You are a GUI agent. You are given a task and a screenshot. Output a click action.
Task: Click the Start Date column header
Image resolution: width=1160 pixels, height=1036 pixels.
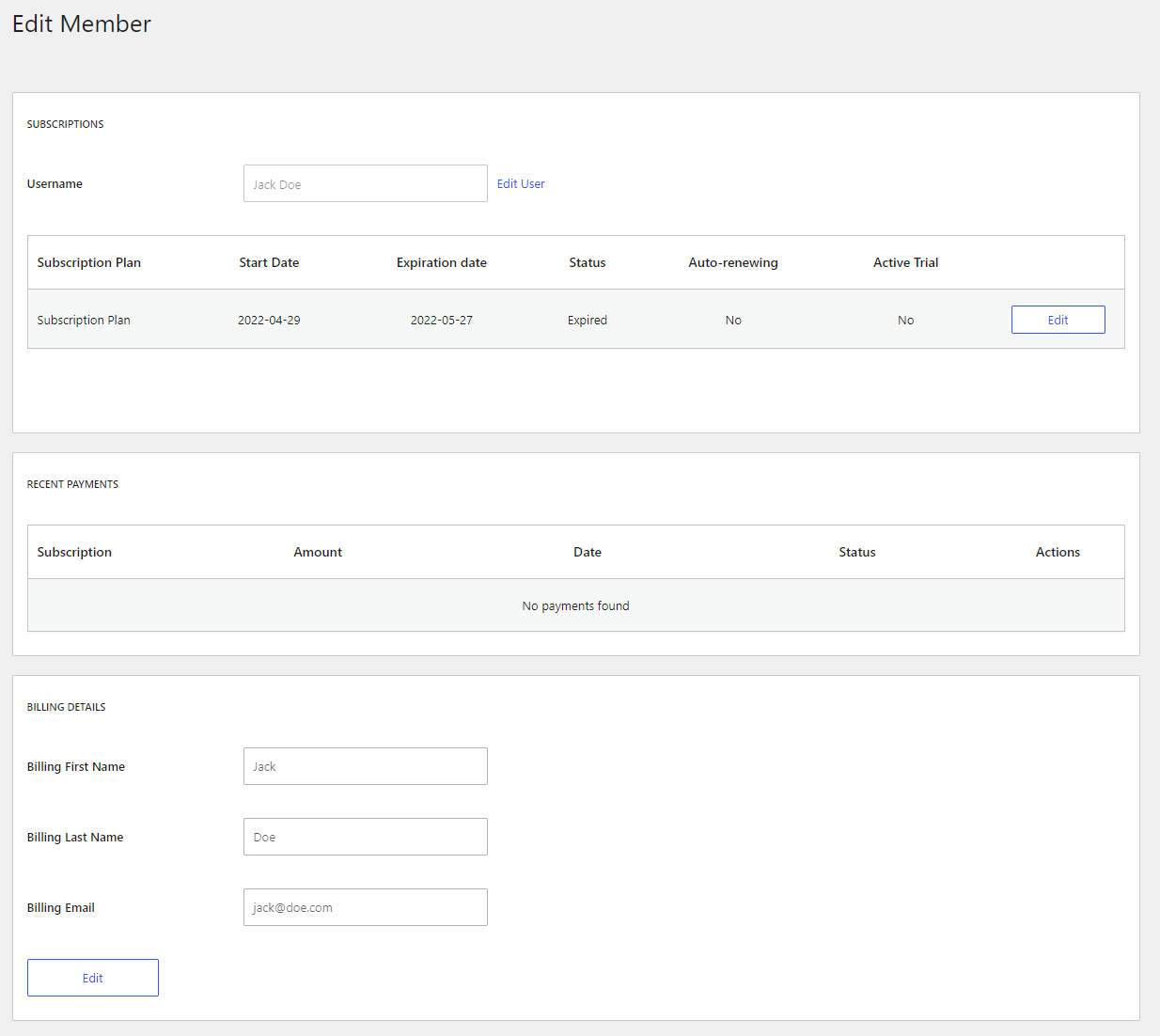click(x=269, y=262)
